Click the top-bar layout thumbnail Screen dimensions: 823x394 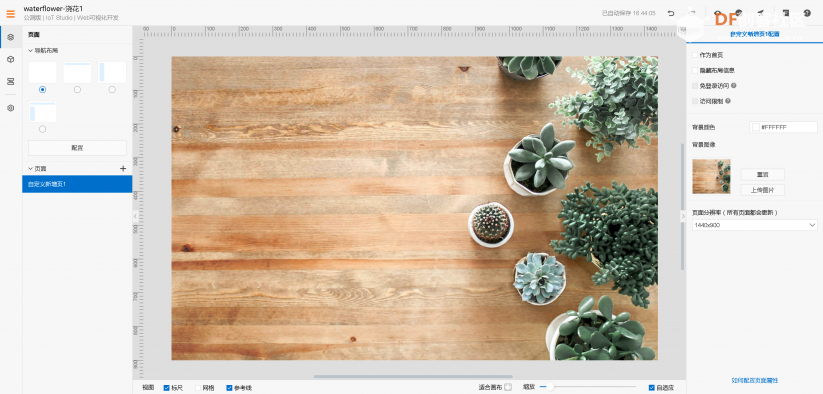(77, 72)
